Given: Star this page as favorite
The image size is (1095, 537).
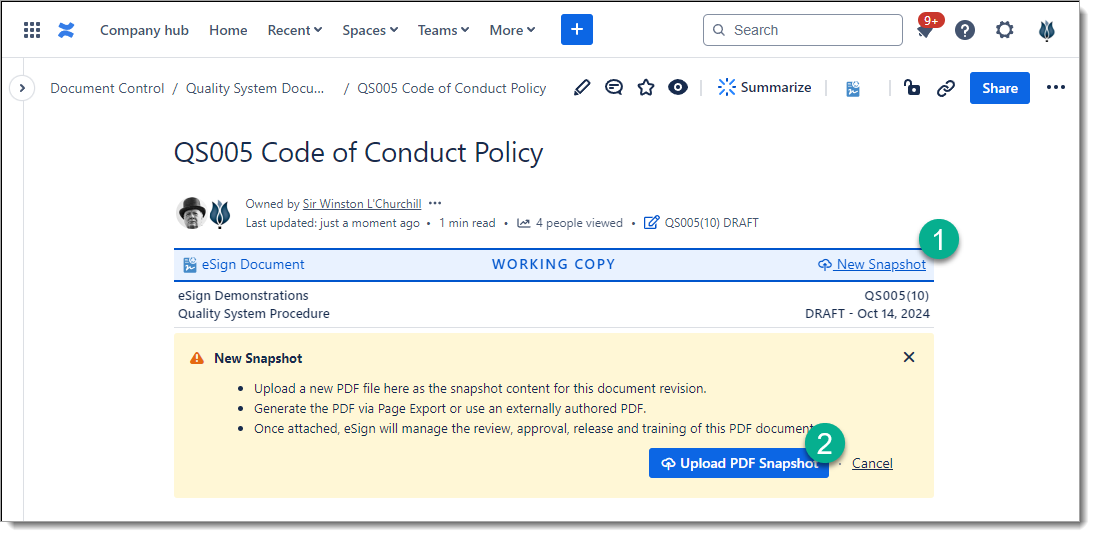Looking at the screenshot, I should tap(646, 88).
